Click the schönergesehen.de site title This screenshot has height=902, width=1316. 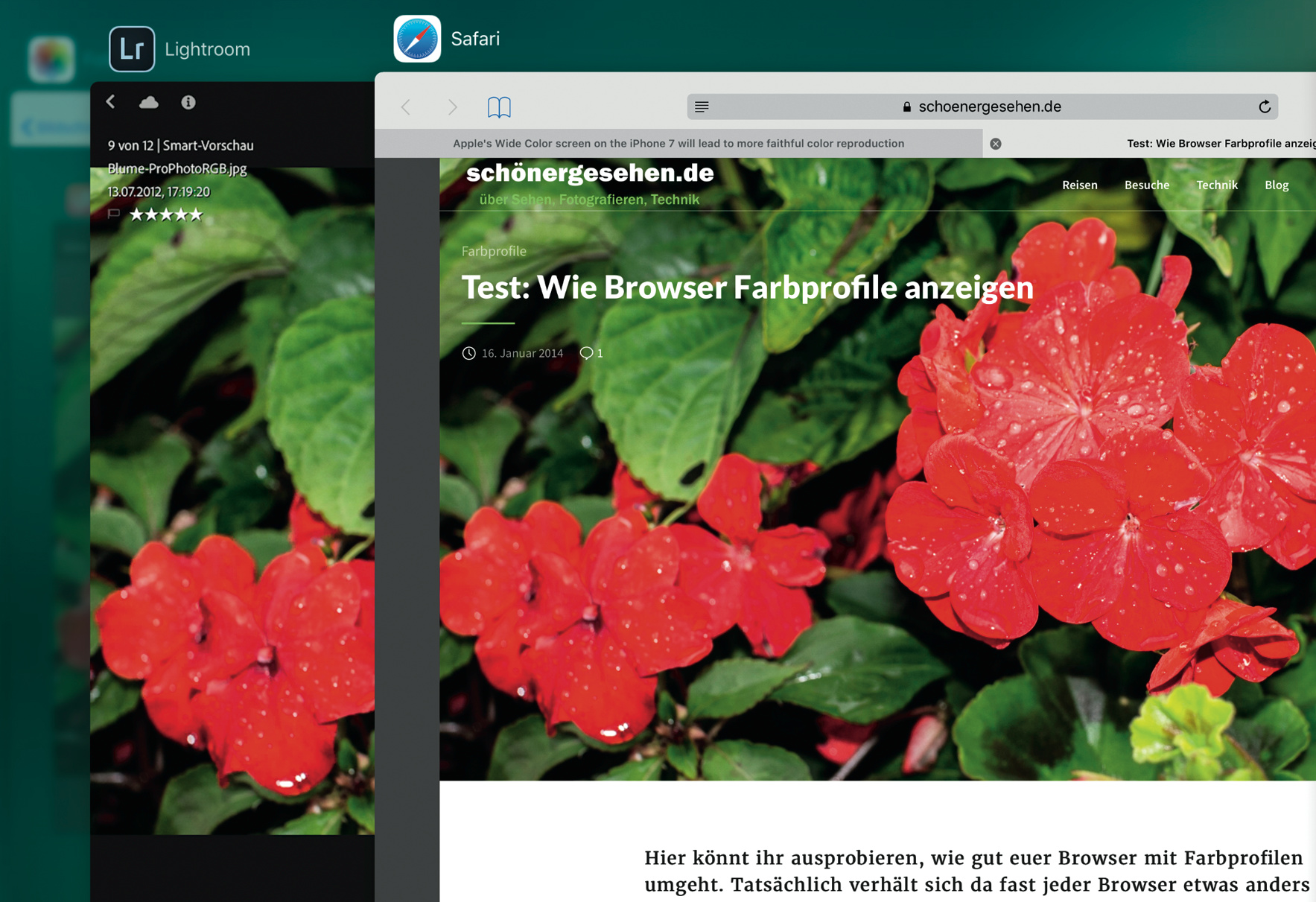pyautogui.click(x=589, y=173)
